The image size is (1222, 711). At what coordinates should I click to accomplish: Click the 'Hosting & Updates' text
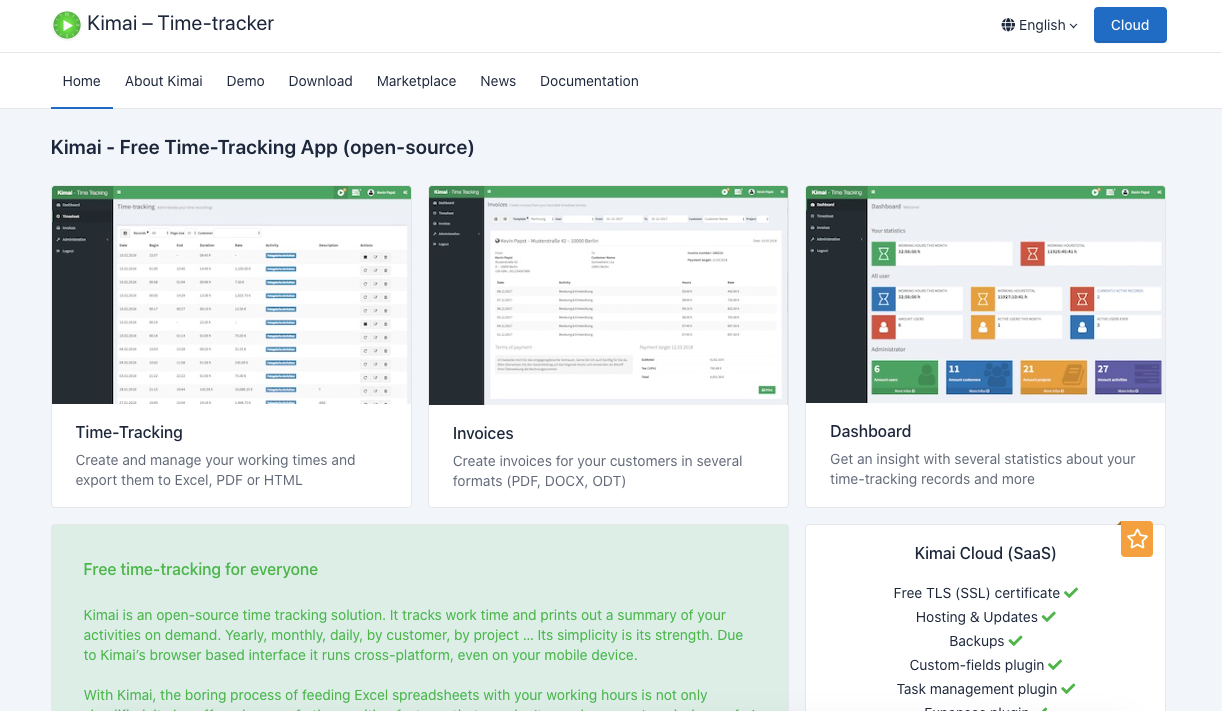pyautogui.click(x=977, y=617)
